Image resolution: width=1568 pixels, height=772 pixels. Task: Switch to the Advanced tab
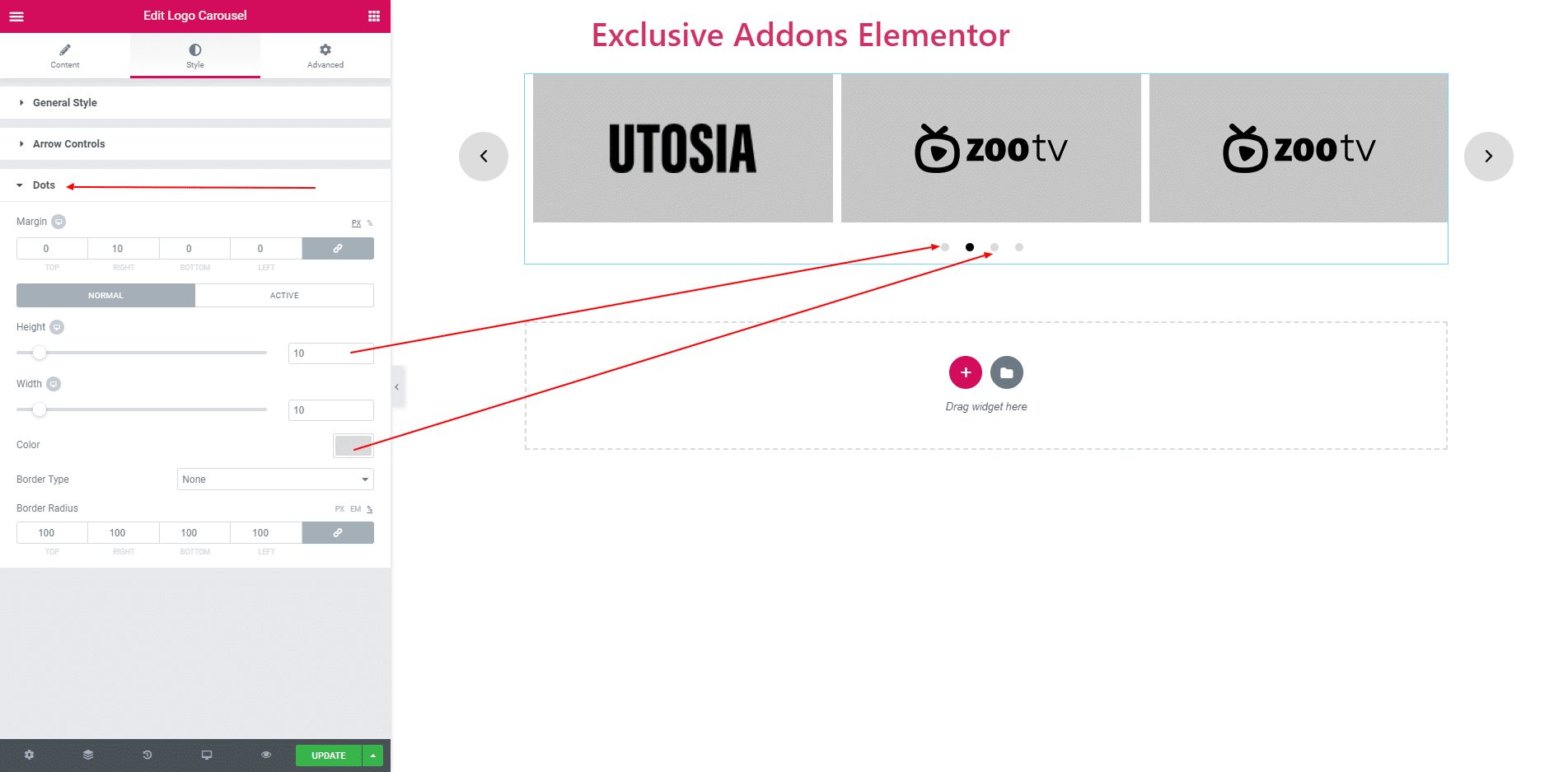pyautogui.click(x=325, y=55)
